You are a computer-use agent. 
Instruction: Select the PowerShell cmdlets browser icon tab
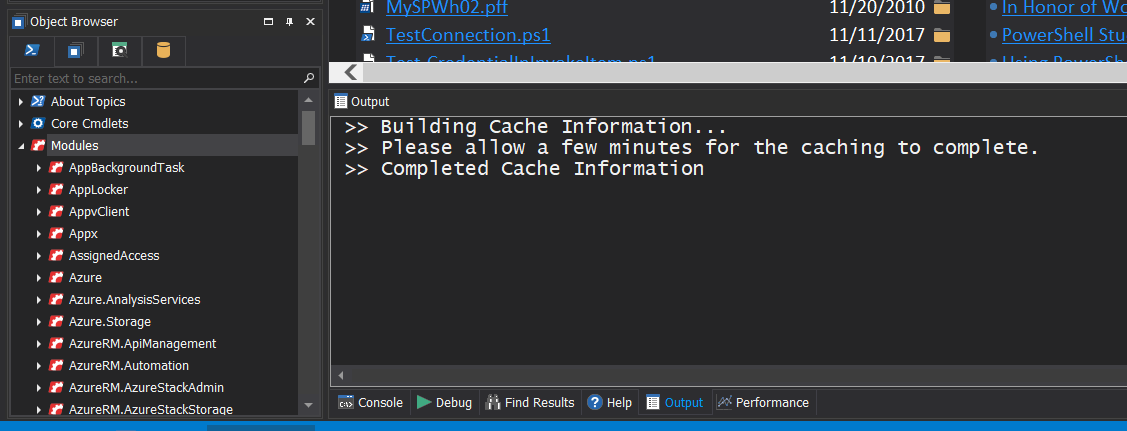point(32,51)
